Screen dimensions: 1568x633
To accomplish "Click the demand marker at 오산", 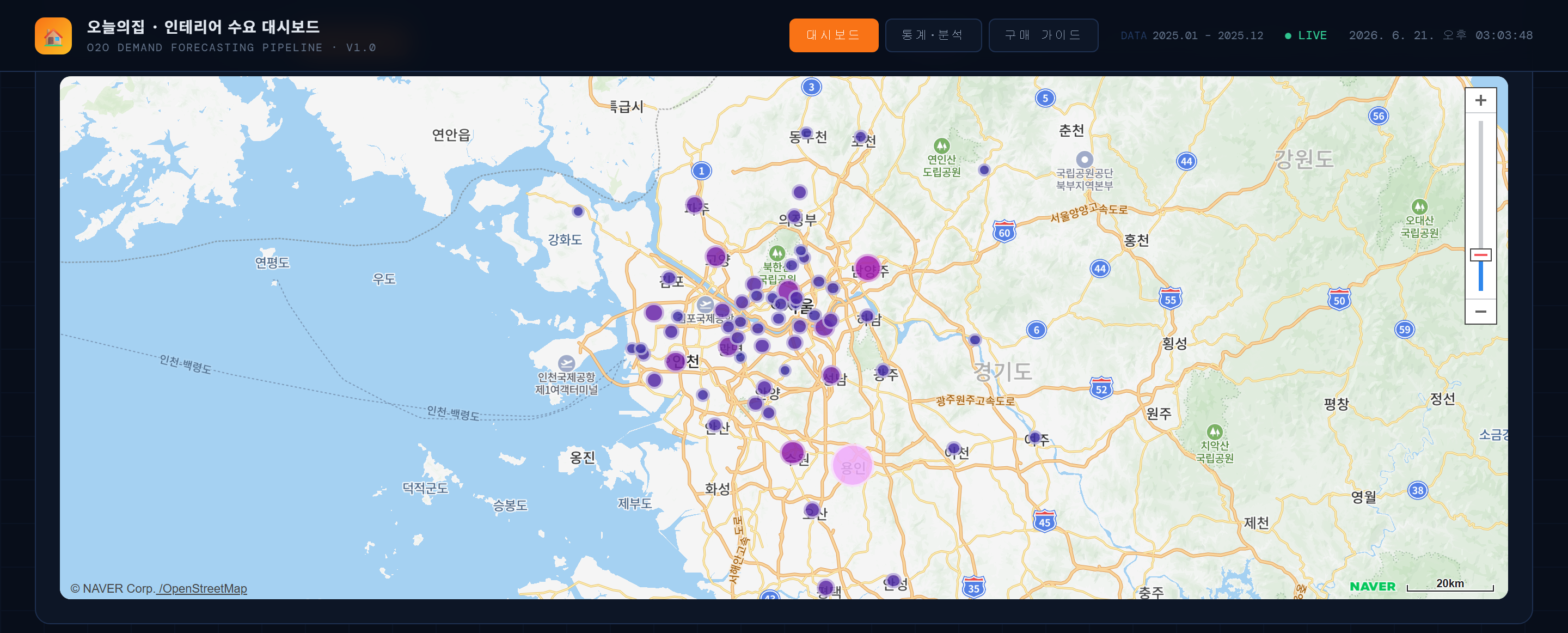I will tap(811, 509).
